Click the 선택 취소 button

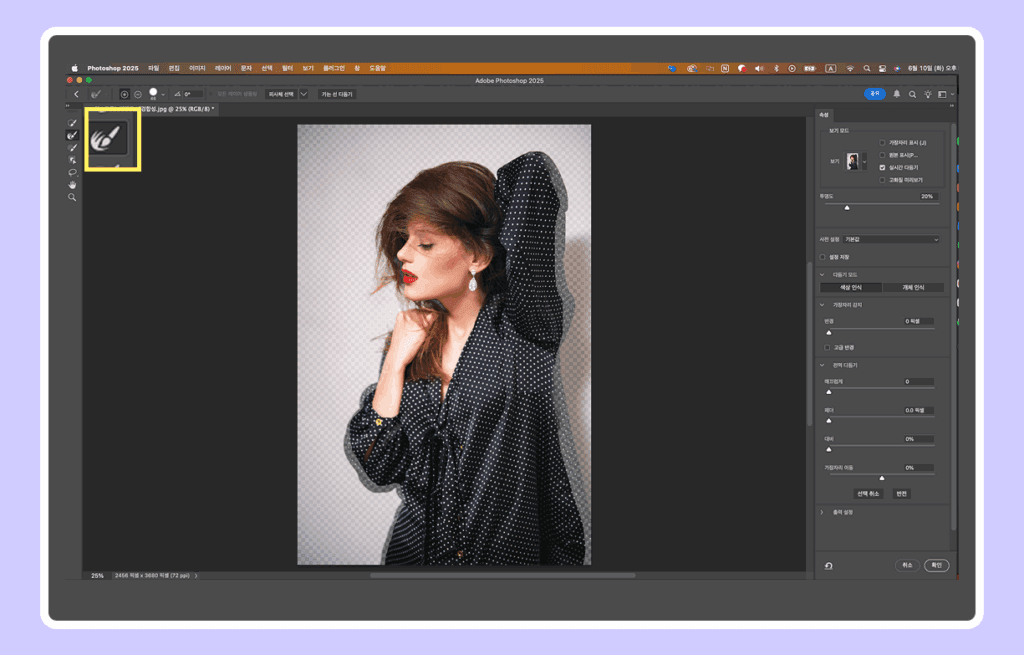click(x=868, y=494)
